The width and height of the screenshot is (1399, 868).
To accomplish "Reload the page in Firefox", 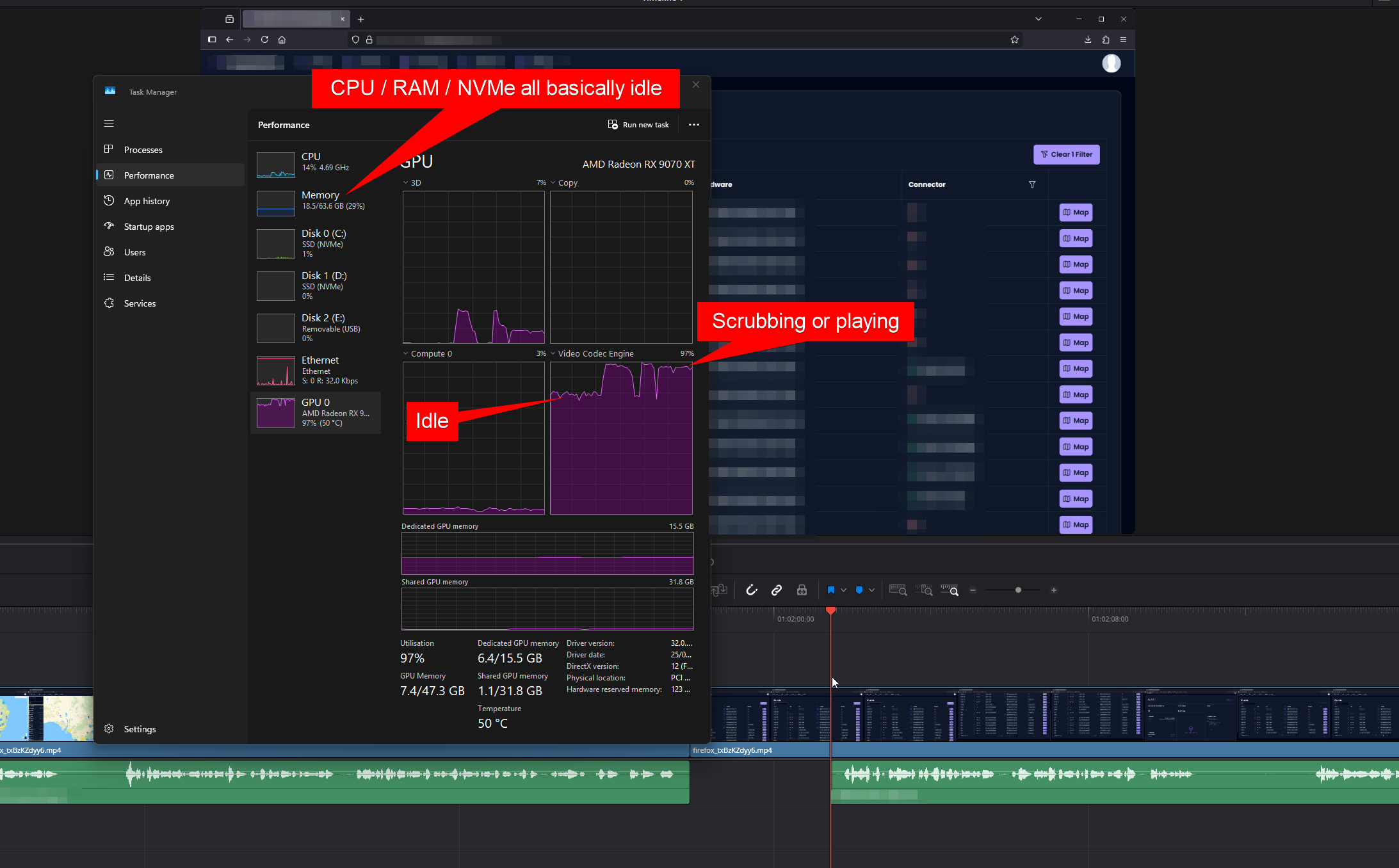I will tap(264, 40).
